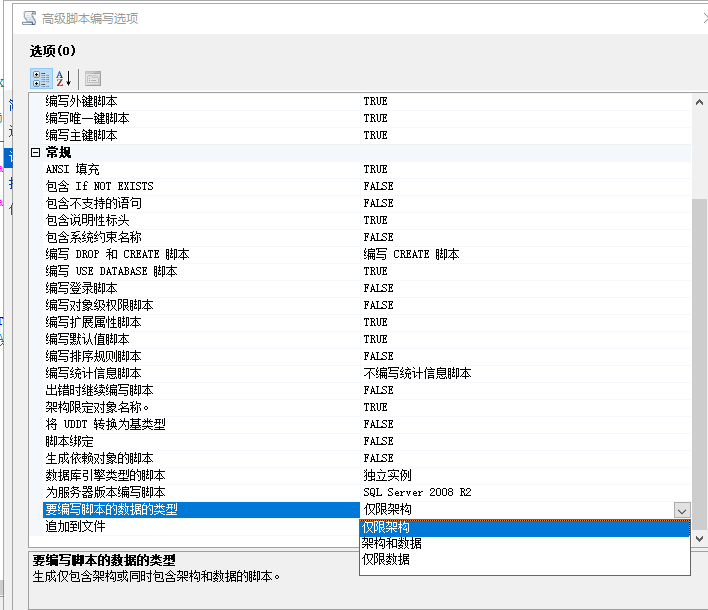Choose 架构和数据 in the dropdown list

pos(525,544)
